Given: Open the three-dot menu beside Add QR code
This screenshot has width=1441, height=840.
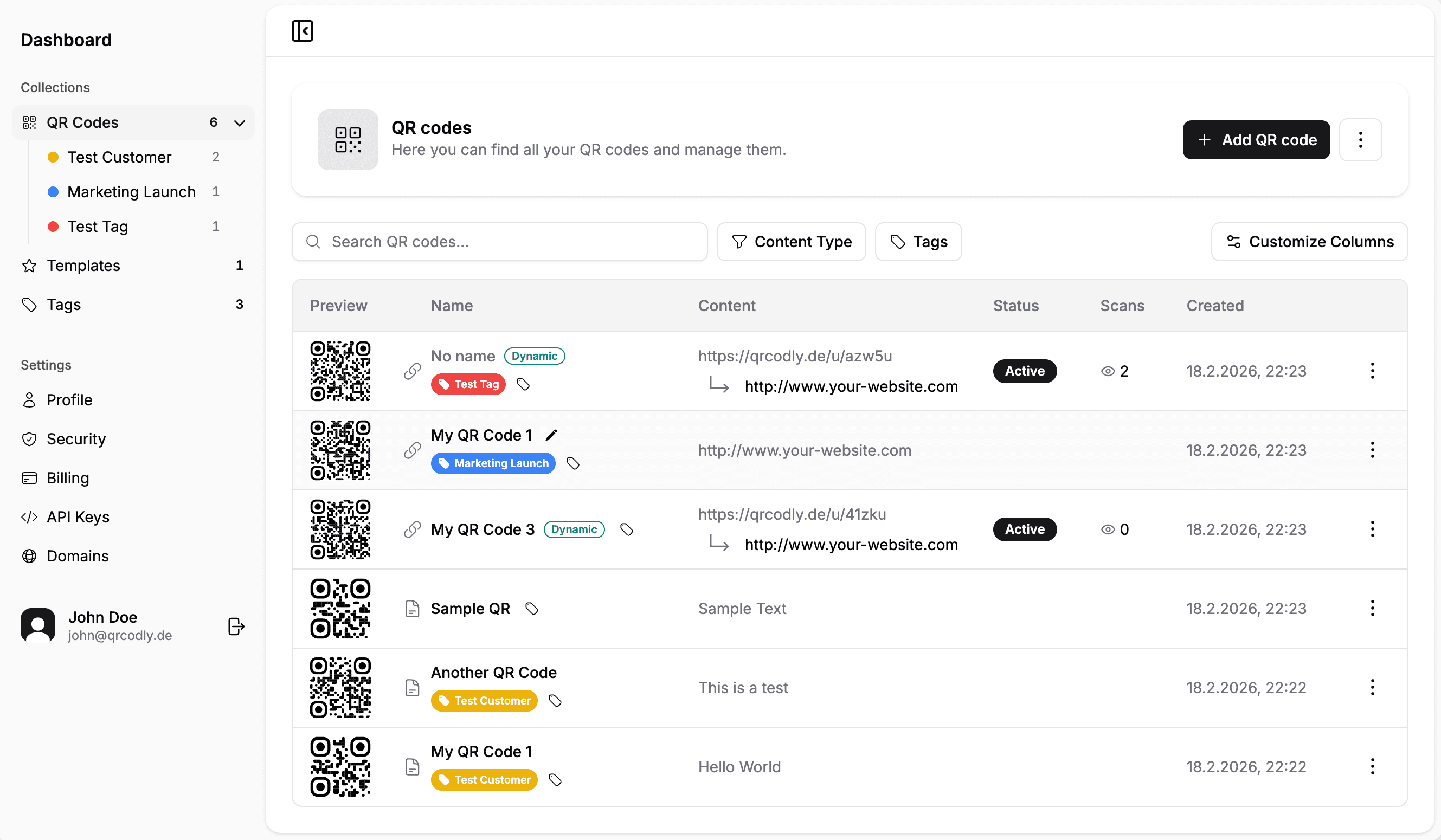Looking at the screenshot, I should pyautogui.click(x=1360, y=139).
